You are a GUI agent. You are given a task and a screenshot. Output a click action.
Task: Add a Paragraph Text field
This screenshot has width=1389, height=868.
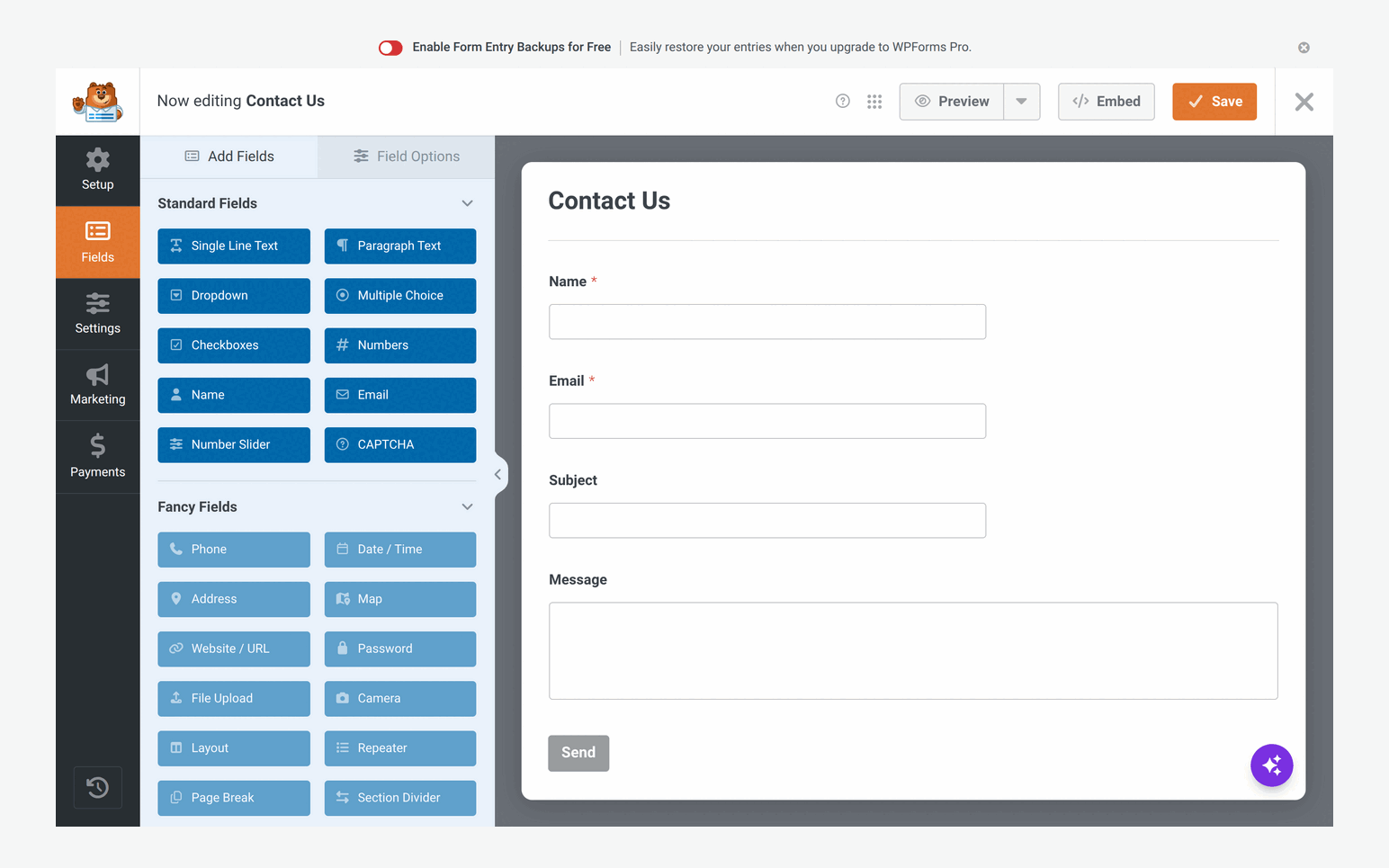400,246
